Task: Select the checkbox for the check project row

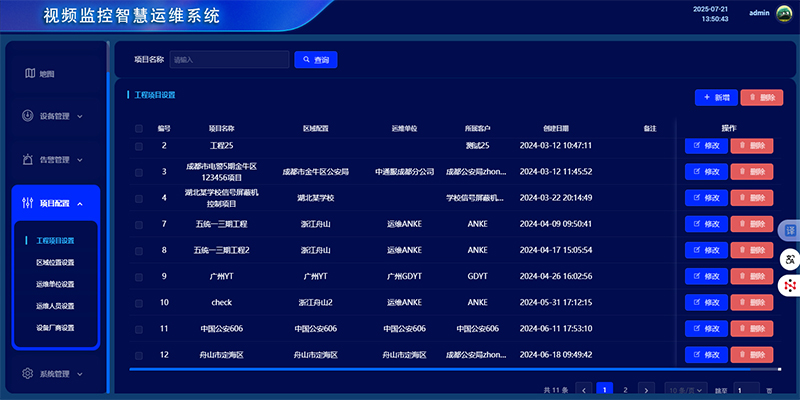Action: 139,302
